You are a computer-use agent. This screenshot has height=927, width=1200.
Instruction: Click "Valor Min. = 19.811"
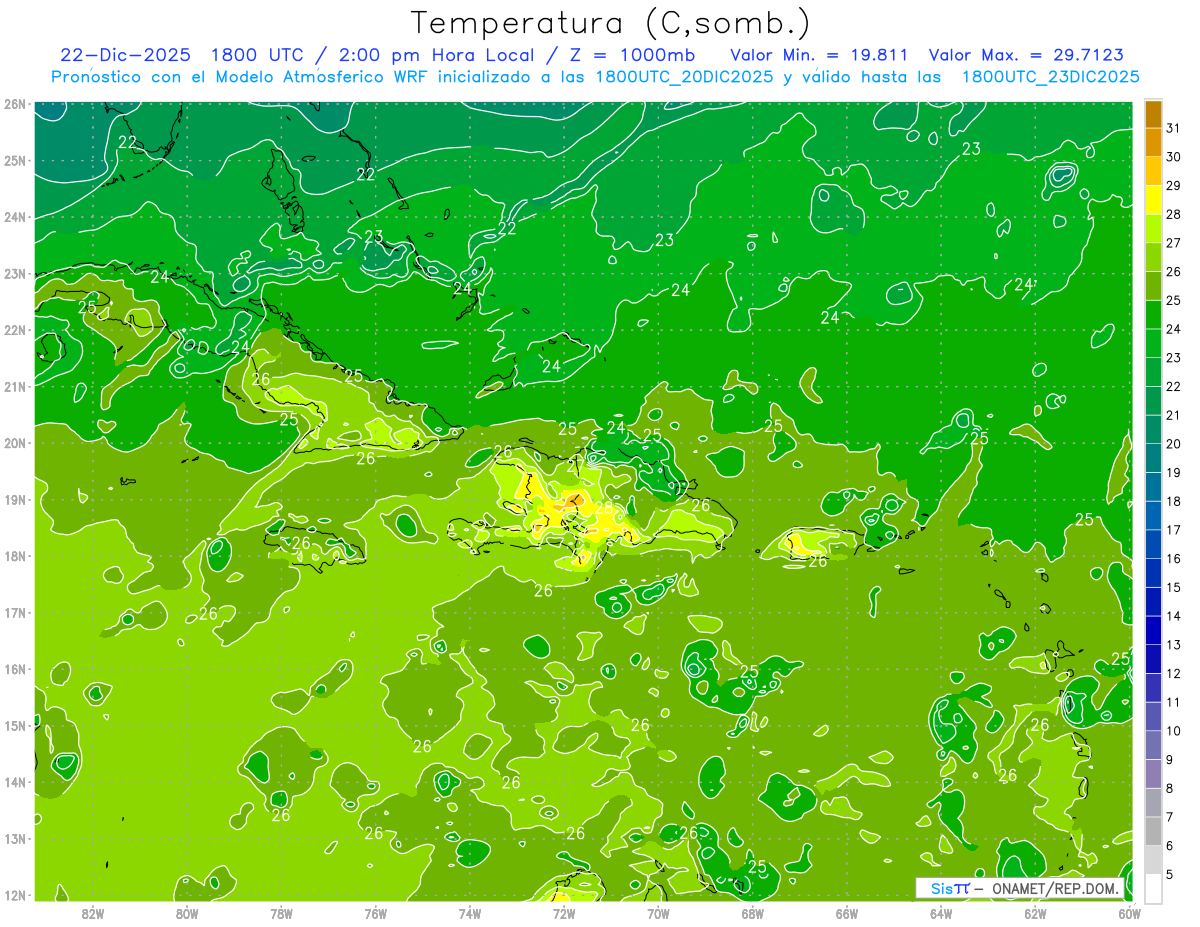(x=819, y=55)
